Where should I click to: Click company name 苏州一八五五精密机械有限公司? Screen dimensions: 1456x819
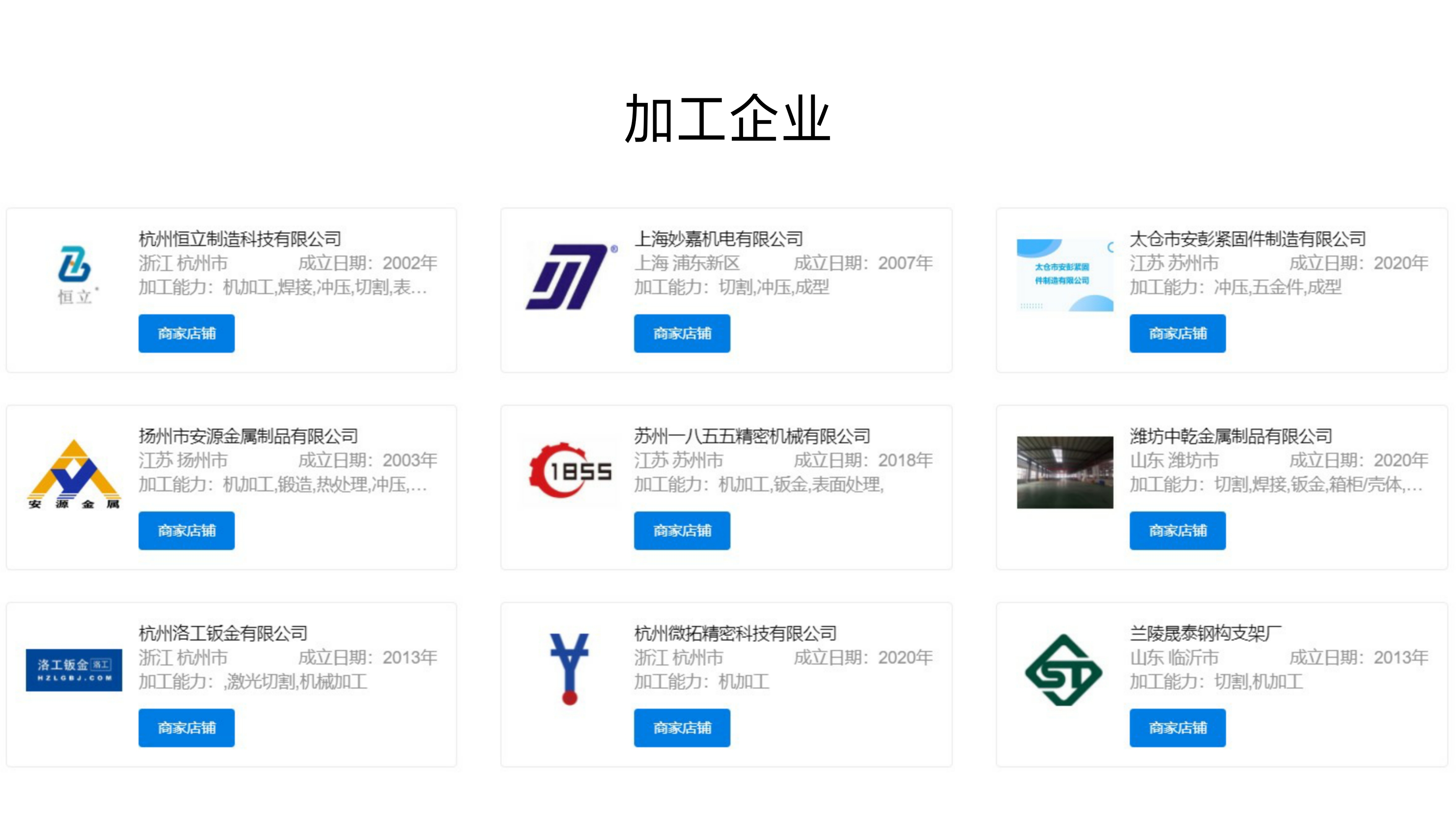click(752, 436)
